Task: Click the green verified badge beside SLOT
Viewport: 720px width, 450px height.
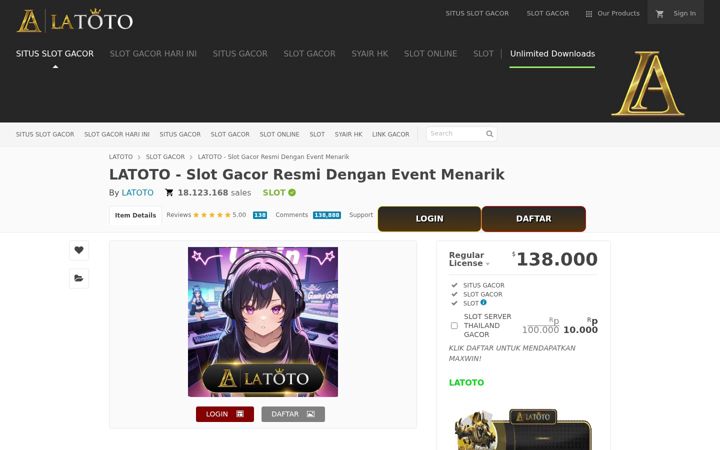Action: click(292, 193)
